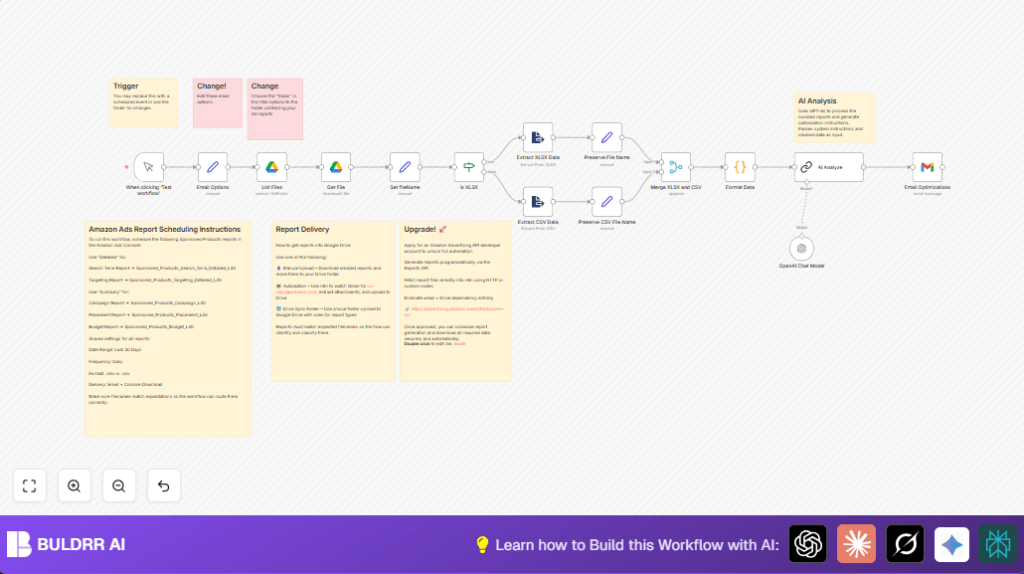Select the pink 'Change!' sticky note

(x=217, y=103)
